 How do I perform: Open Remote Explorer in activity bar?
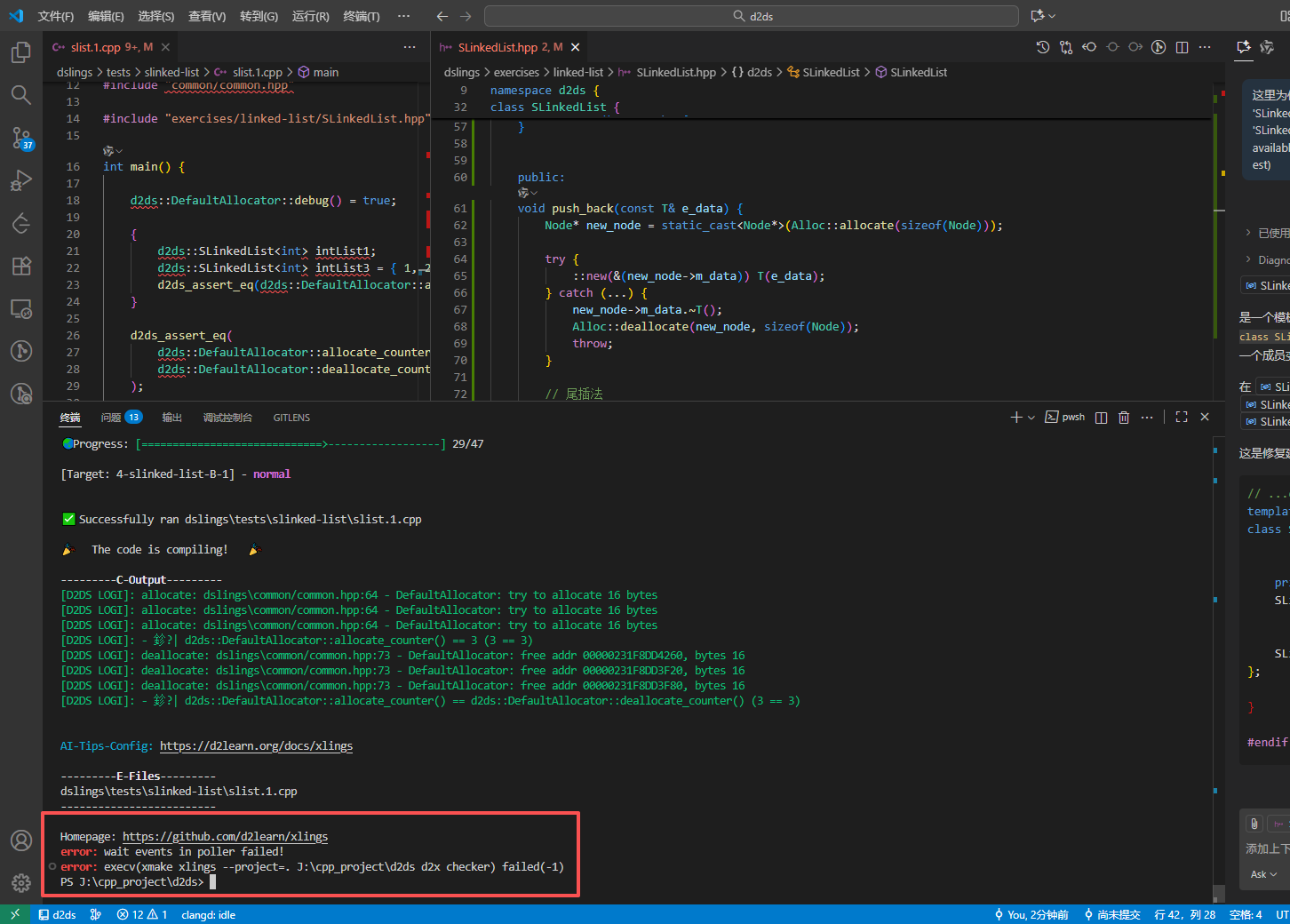pos(21,308)
